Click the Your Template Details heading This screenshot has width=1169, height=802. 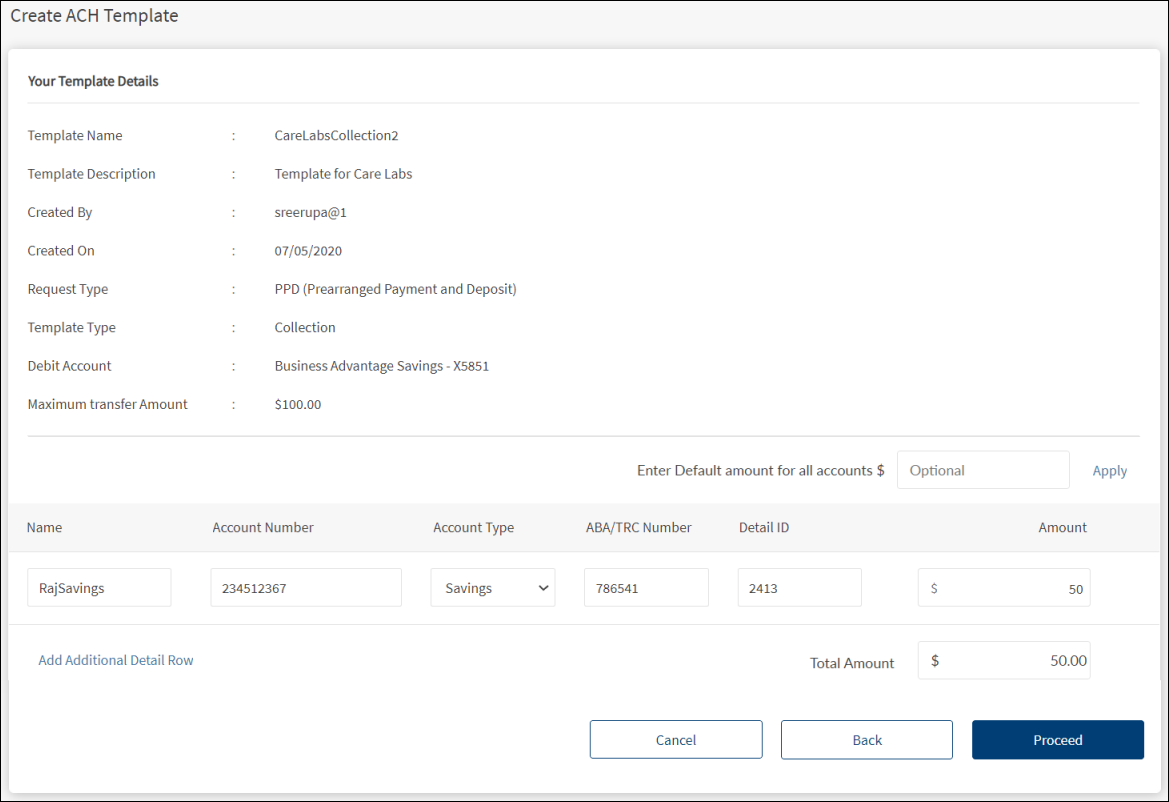pos(93,81)
